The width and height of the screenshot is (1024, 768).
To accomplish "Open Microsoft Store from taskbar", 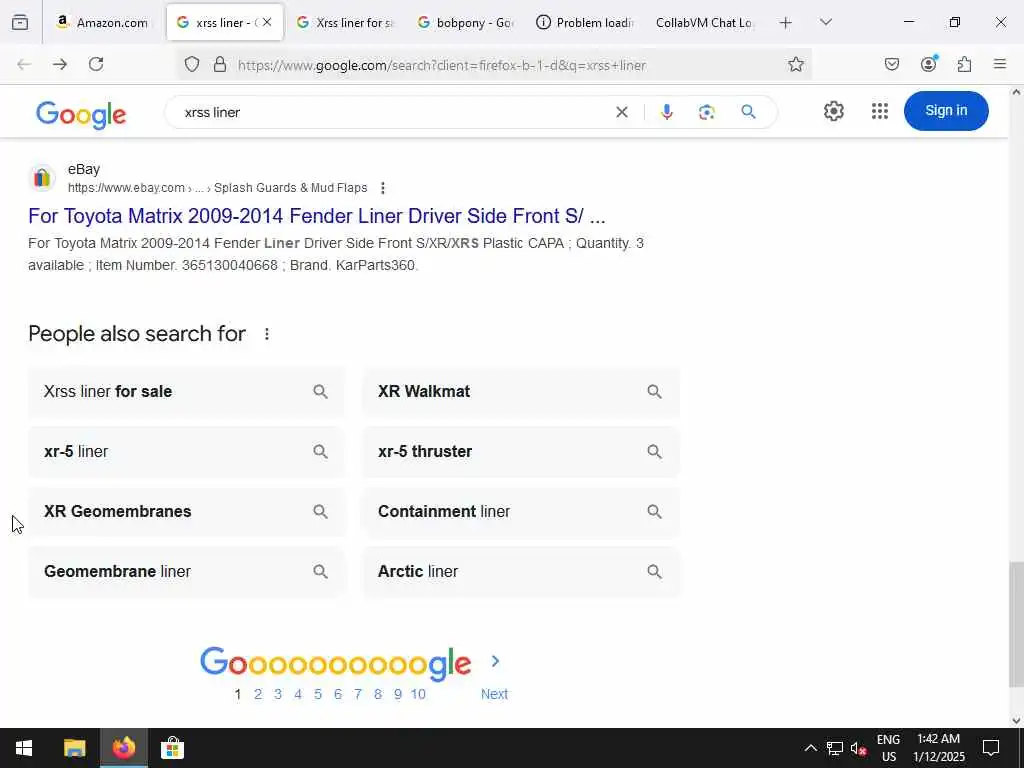I will pyautogui.click(x=172, y=748).
